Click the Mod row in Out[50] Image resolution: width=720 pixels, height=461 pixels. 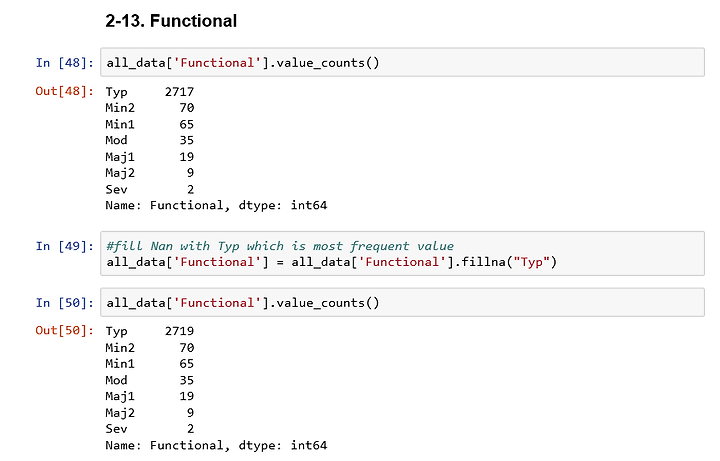150,380
